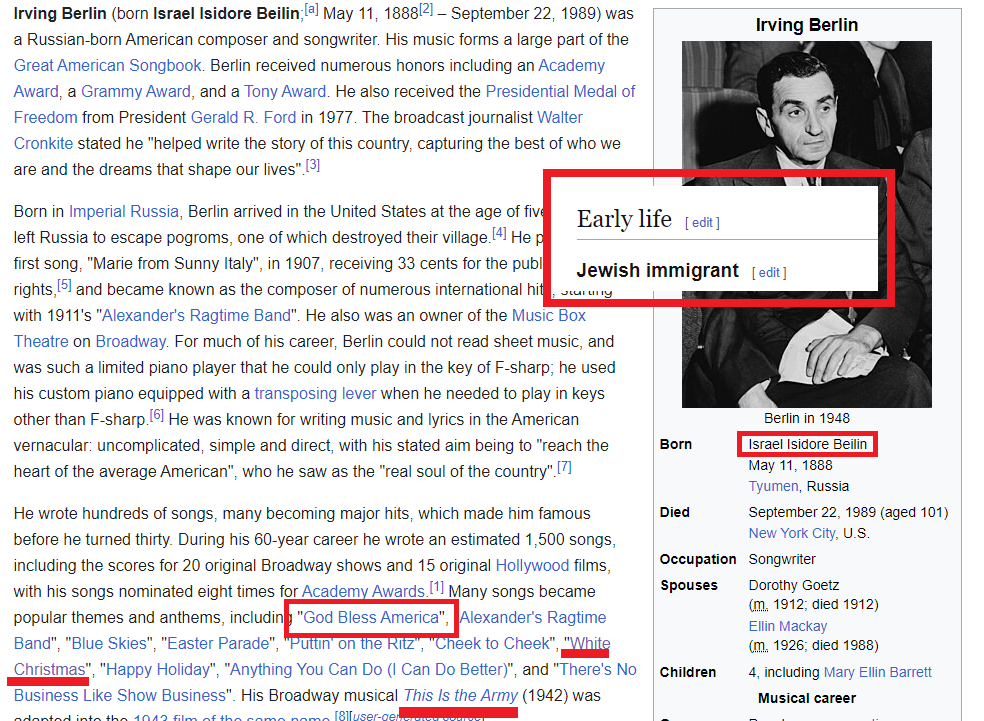Click the 'm.' abbreviation next to 1926
Viewport: 984px width, 721px height.
pos(759,645)
